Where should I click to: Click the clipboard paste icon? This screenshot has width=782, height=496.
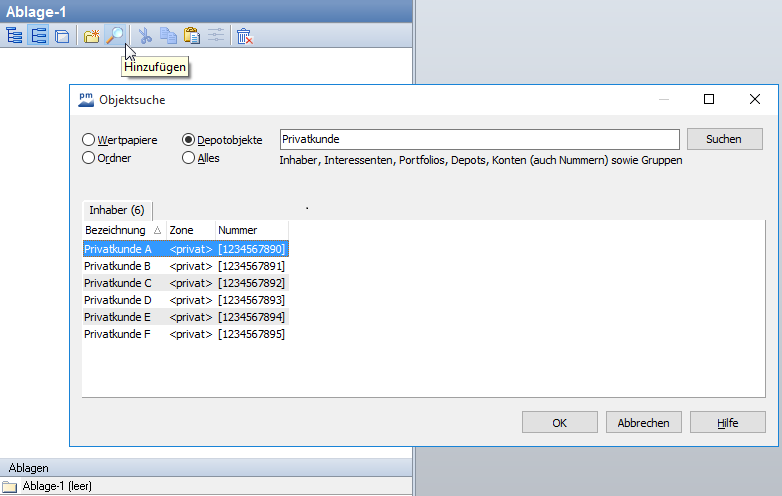click(x=192, y=36)
